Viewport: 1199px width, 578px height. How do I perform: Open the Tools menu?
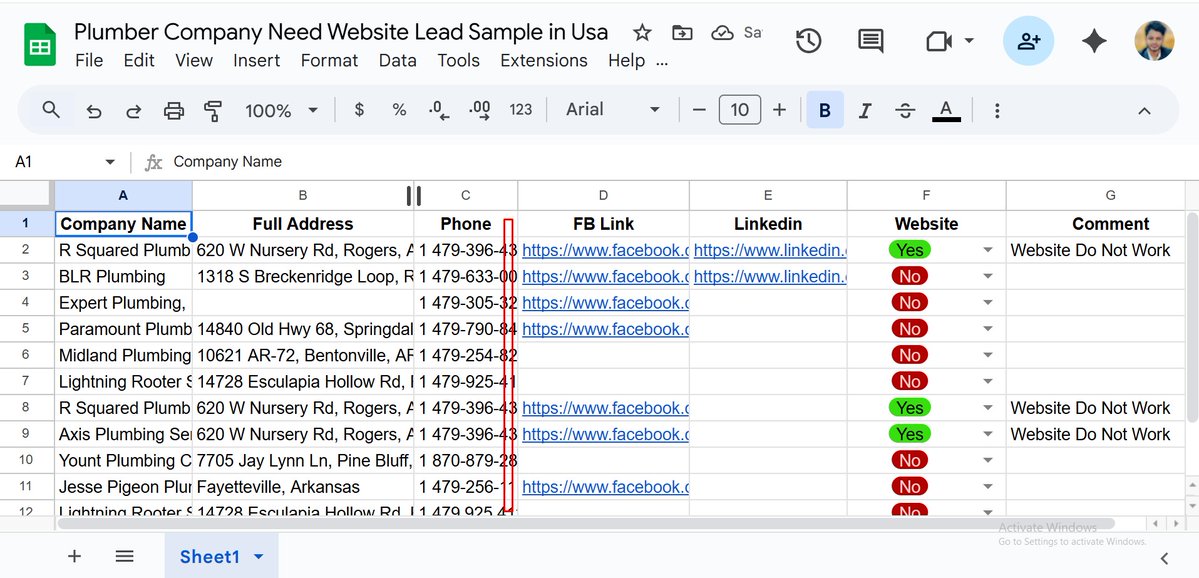point(459,60)
